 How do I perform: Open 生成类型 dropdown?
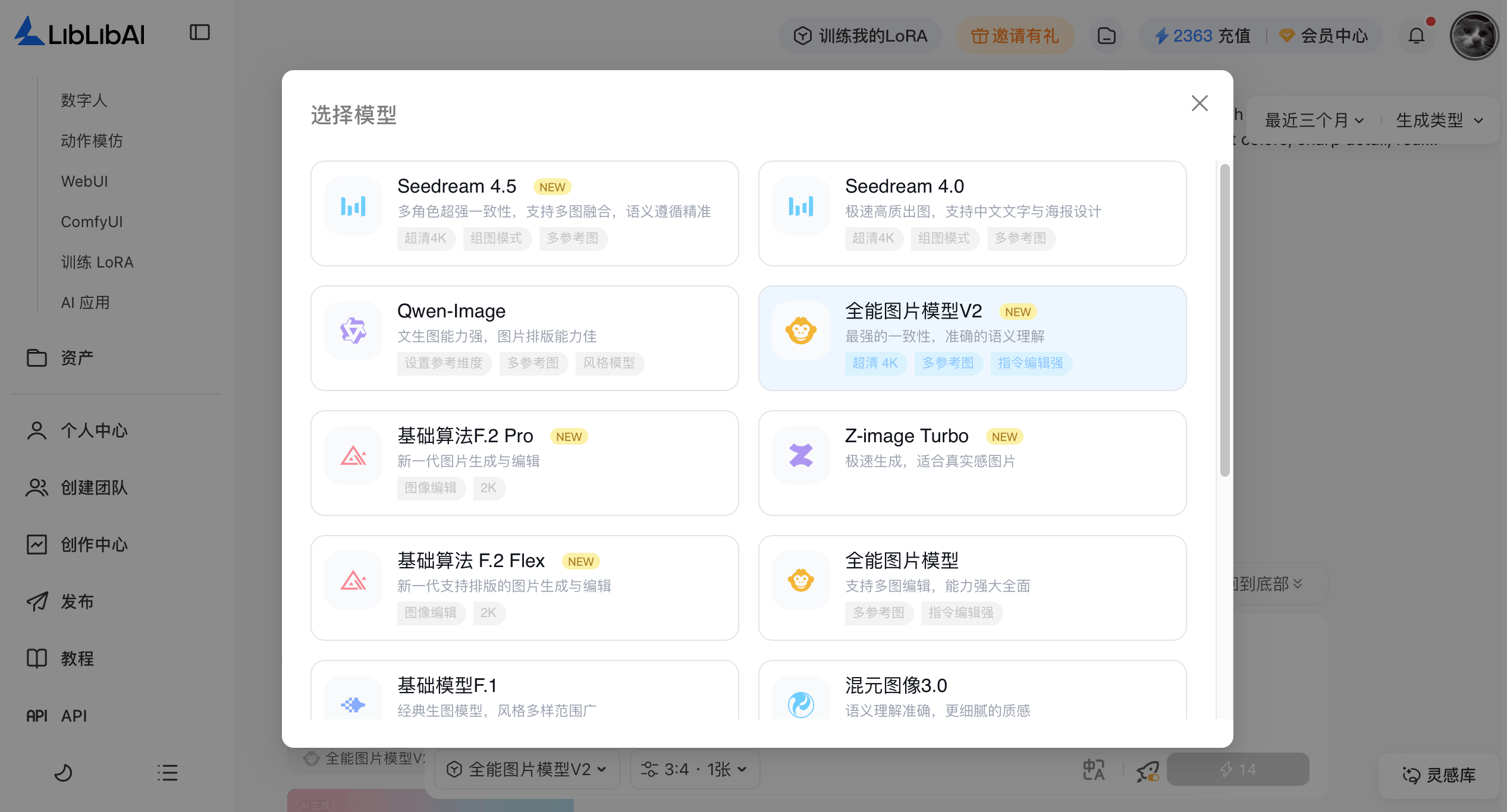(1439, 121)
